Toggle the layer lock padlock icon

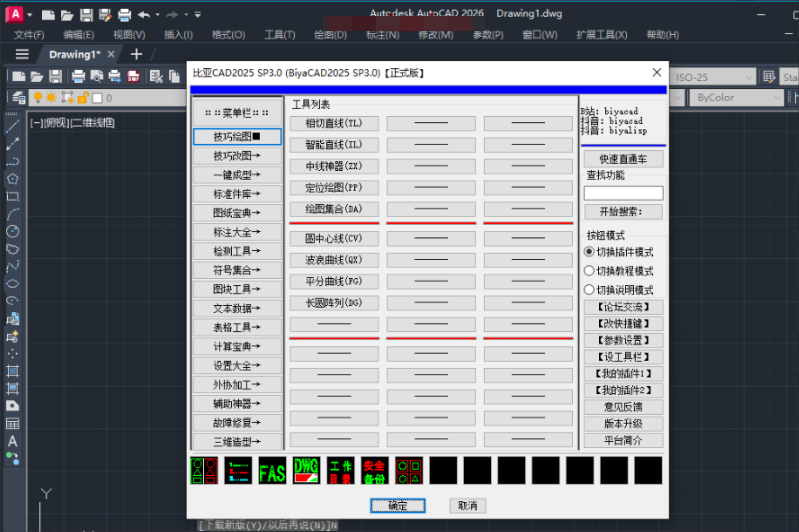pyautogui.click(x=83, y=97)
